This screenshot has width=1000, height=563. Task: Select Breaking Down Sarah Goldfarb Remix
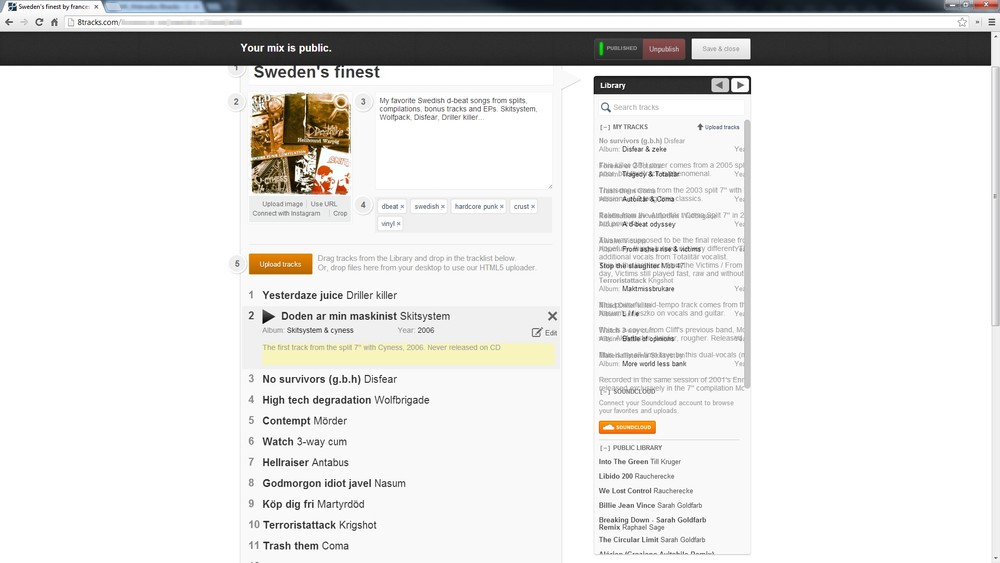pyautogui.click(x=652, y=523)
